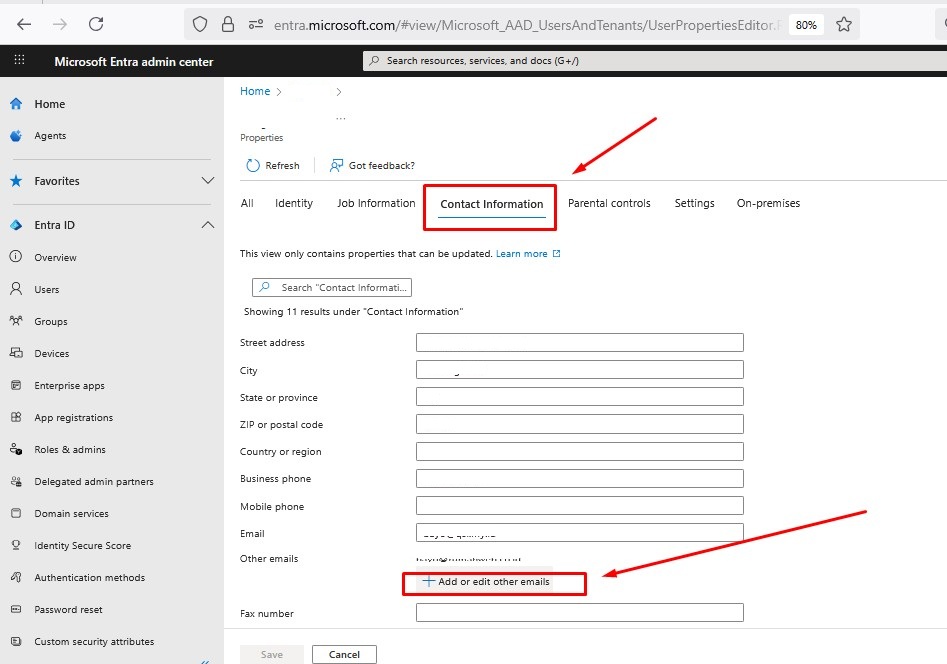Bookmark page with the star icon
This screenshot has width=947, height=664.
pos(843,24)
